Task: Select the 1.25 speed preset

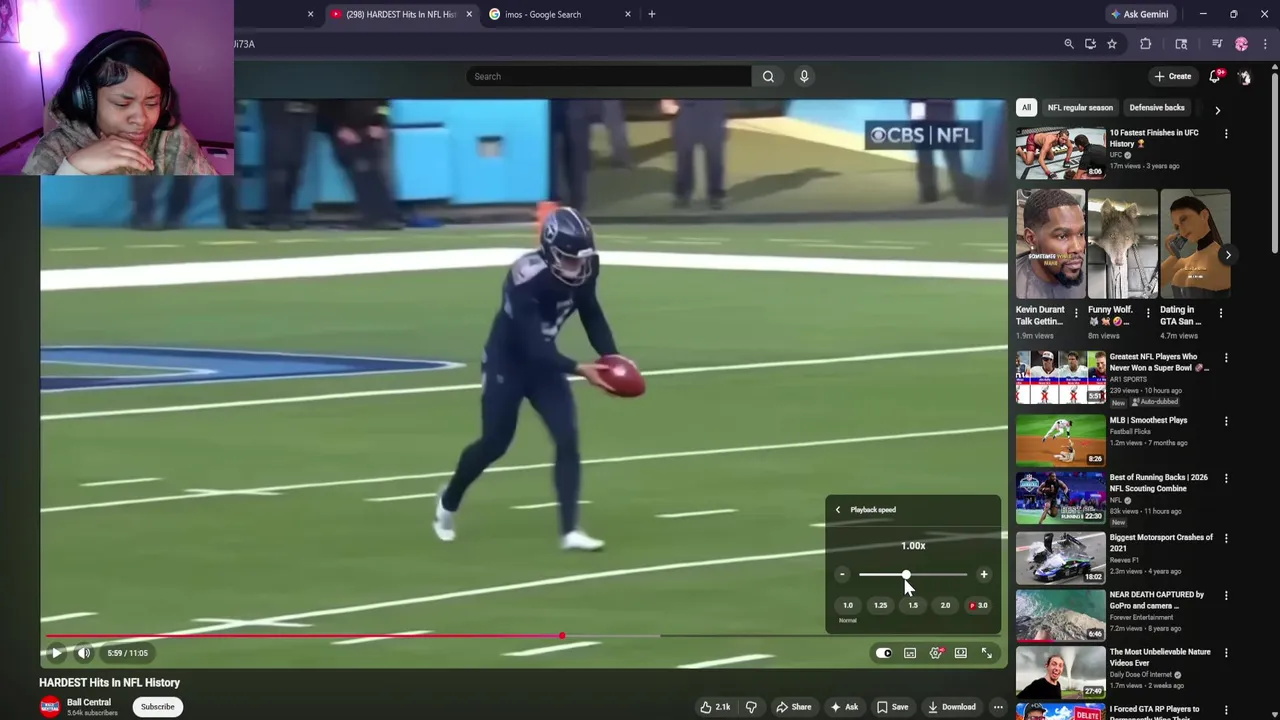Action: (880, 605)
